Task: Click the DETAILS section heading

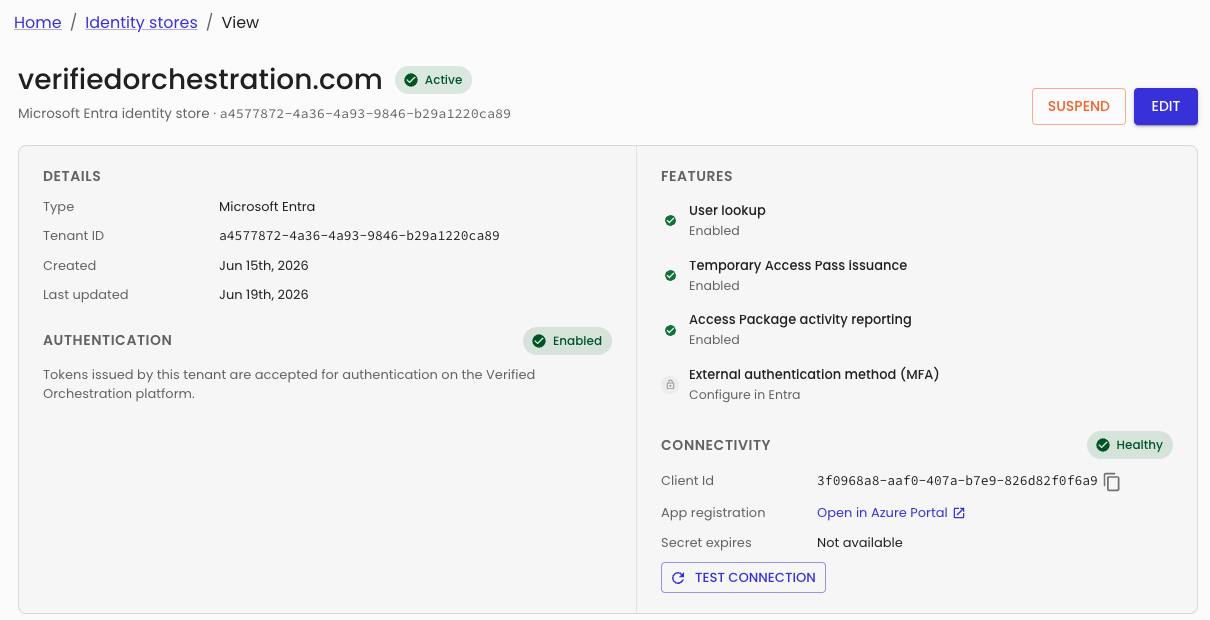Action: point(72,177)
